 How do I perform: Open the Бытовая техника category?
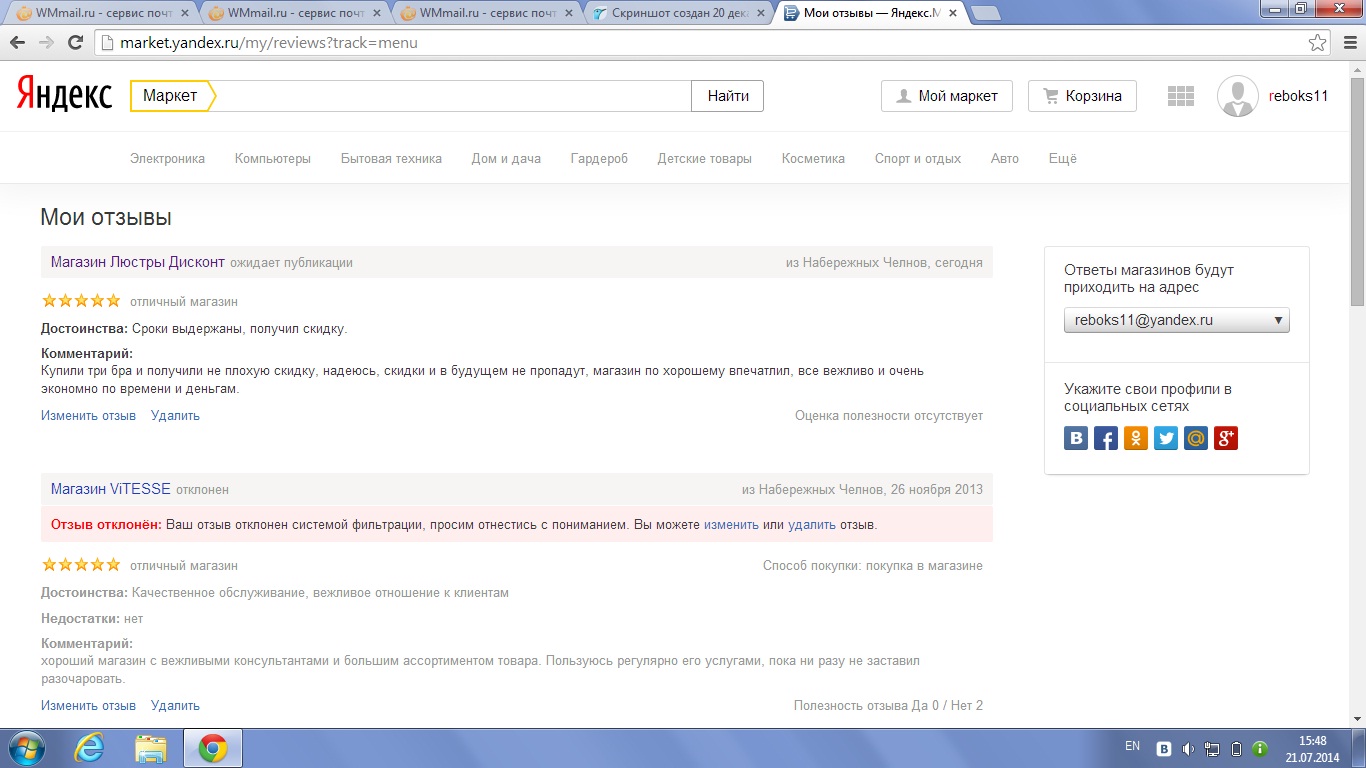pos(391,158)
